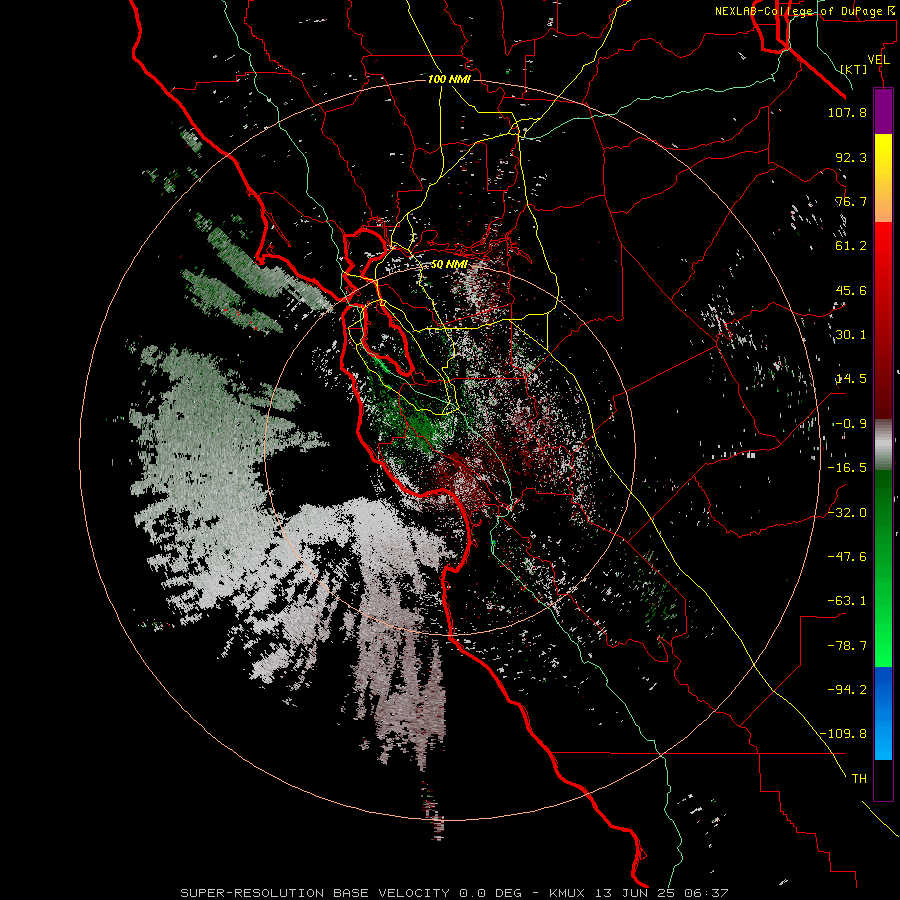The height and width of the screenshot is (900, 900).
Task: Click the 45.6 legend value
Action: click(x=851, y=290)
